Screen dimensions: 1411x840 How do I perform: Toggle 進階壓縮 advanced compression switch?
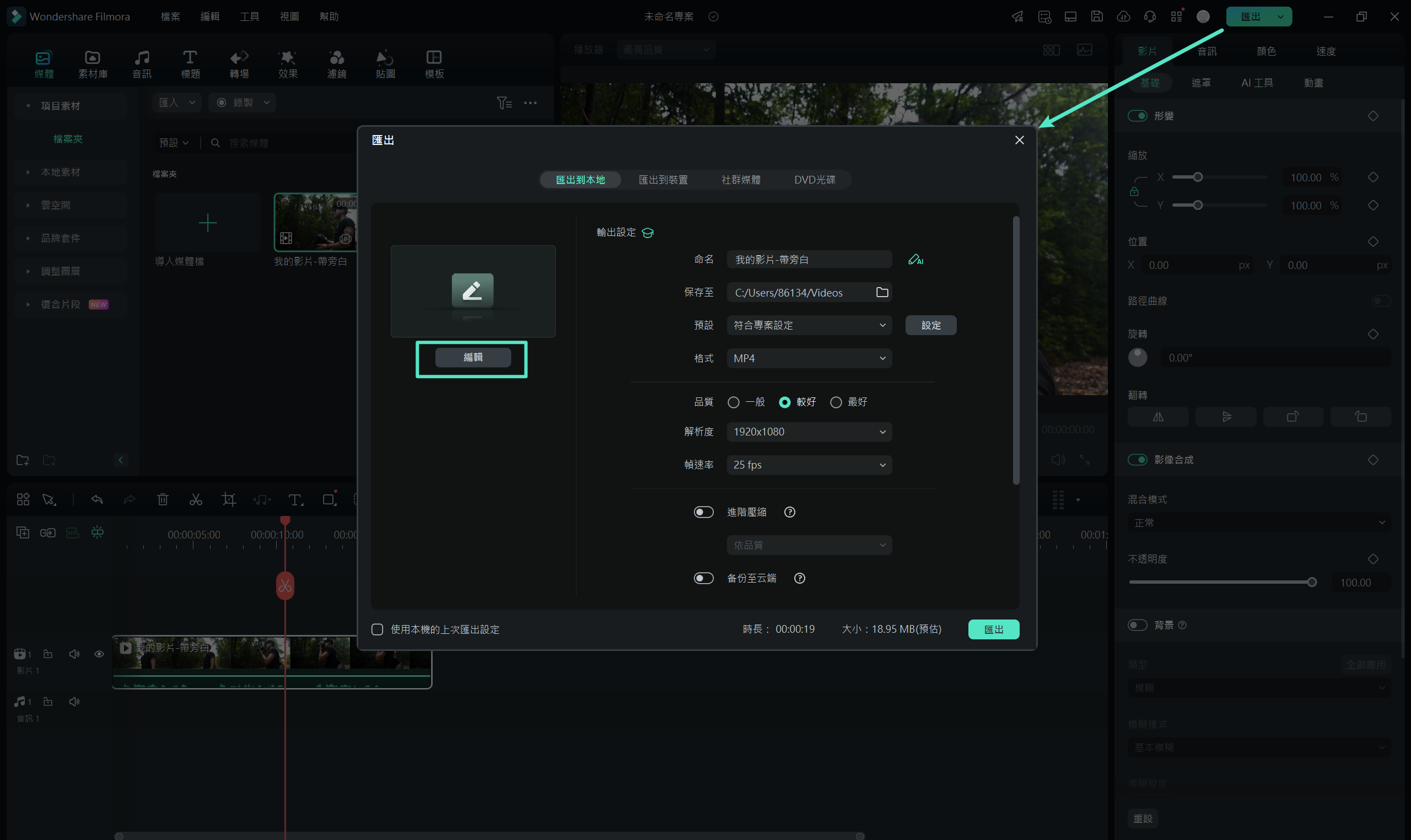(703, 511)
